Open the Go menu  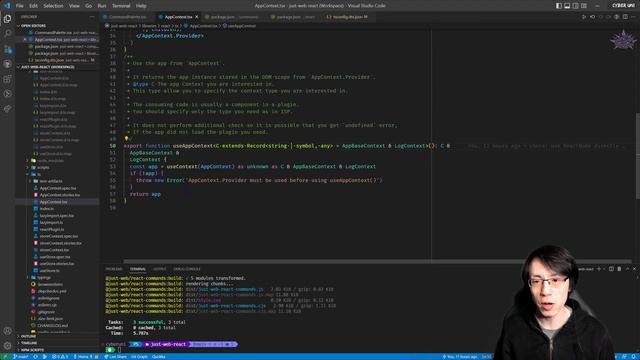pos(89,6)
